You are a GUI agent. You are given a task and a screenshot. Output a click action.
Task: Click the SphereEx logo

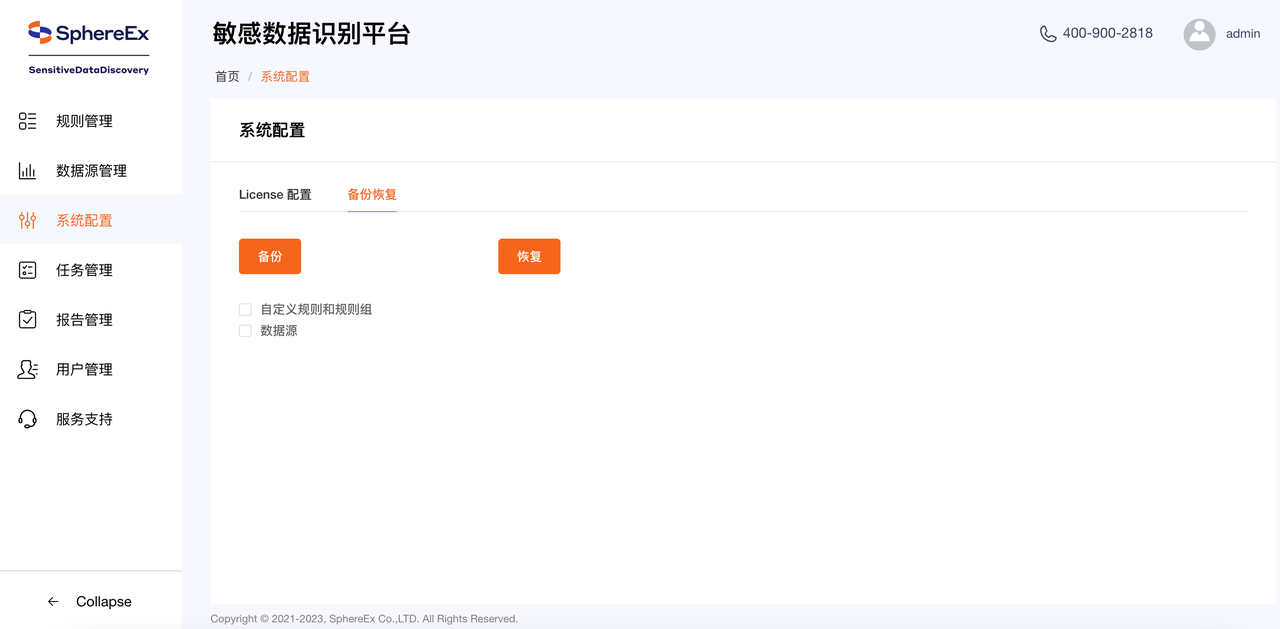coord(88,32)
